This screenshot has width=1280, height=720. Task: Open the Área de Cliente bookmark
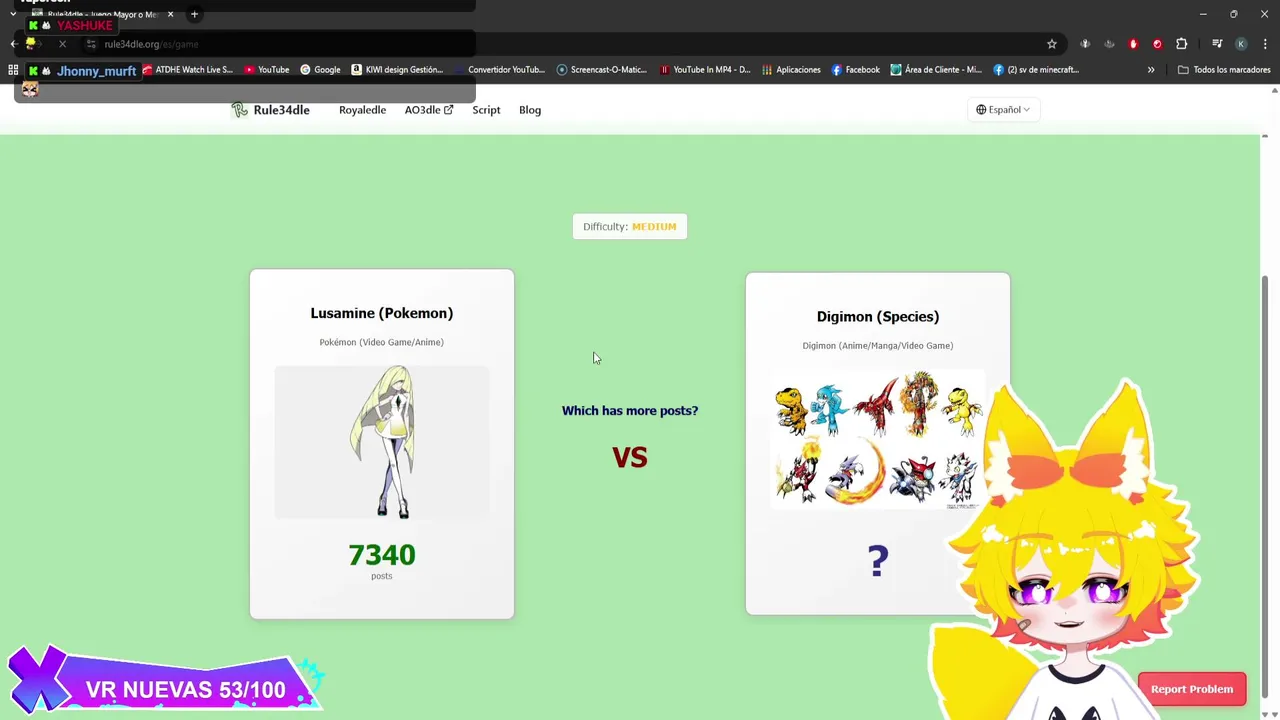click(936, 70)
